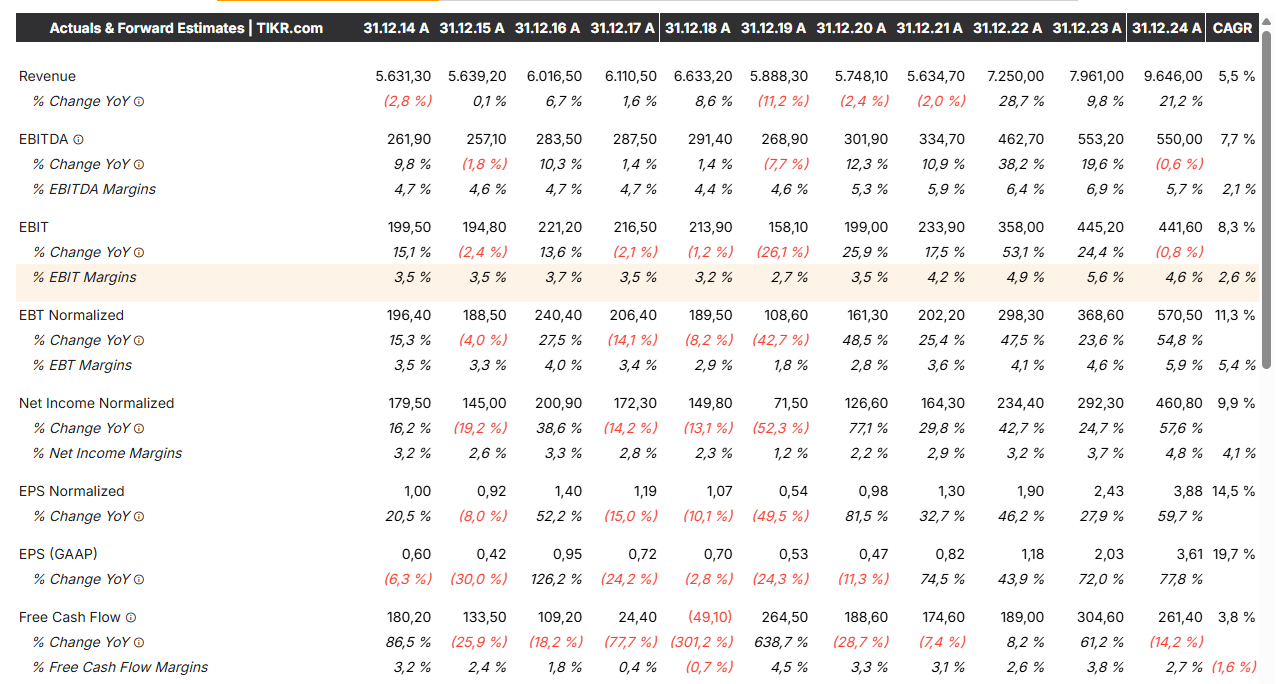Screen dimensions: 1277x684
Task: Select the EPS (GAAP) row label
Action: pos(58,554)
